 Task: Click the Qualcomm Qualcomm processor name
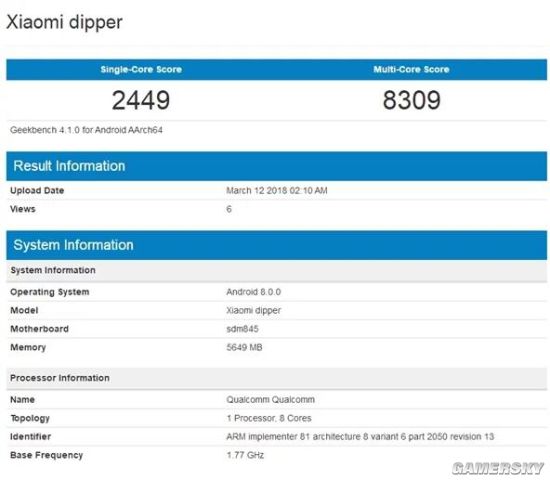[x=270, y=400]
